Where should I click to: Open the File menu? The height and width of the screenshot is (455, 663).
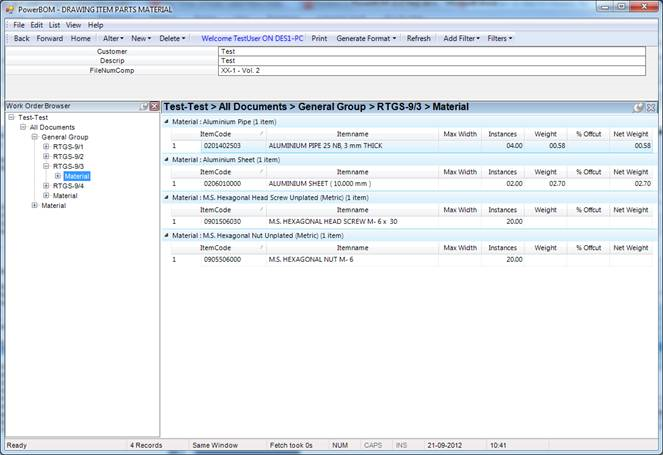[19, 24]
